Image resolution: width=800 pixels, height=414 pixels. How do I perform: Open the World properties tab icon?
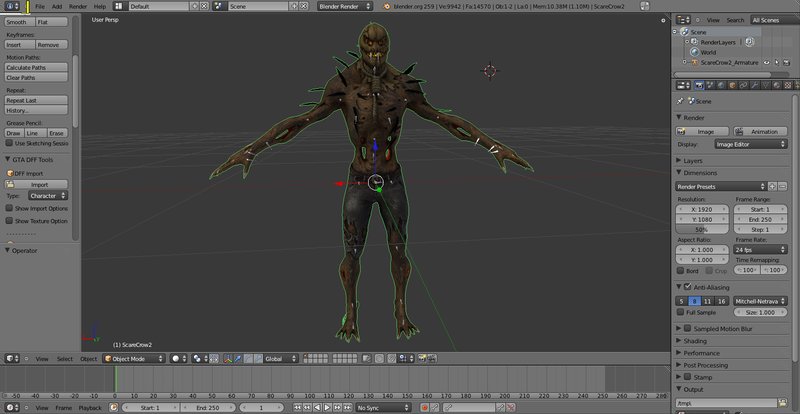(721, 85)
